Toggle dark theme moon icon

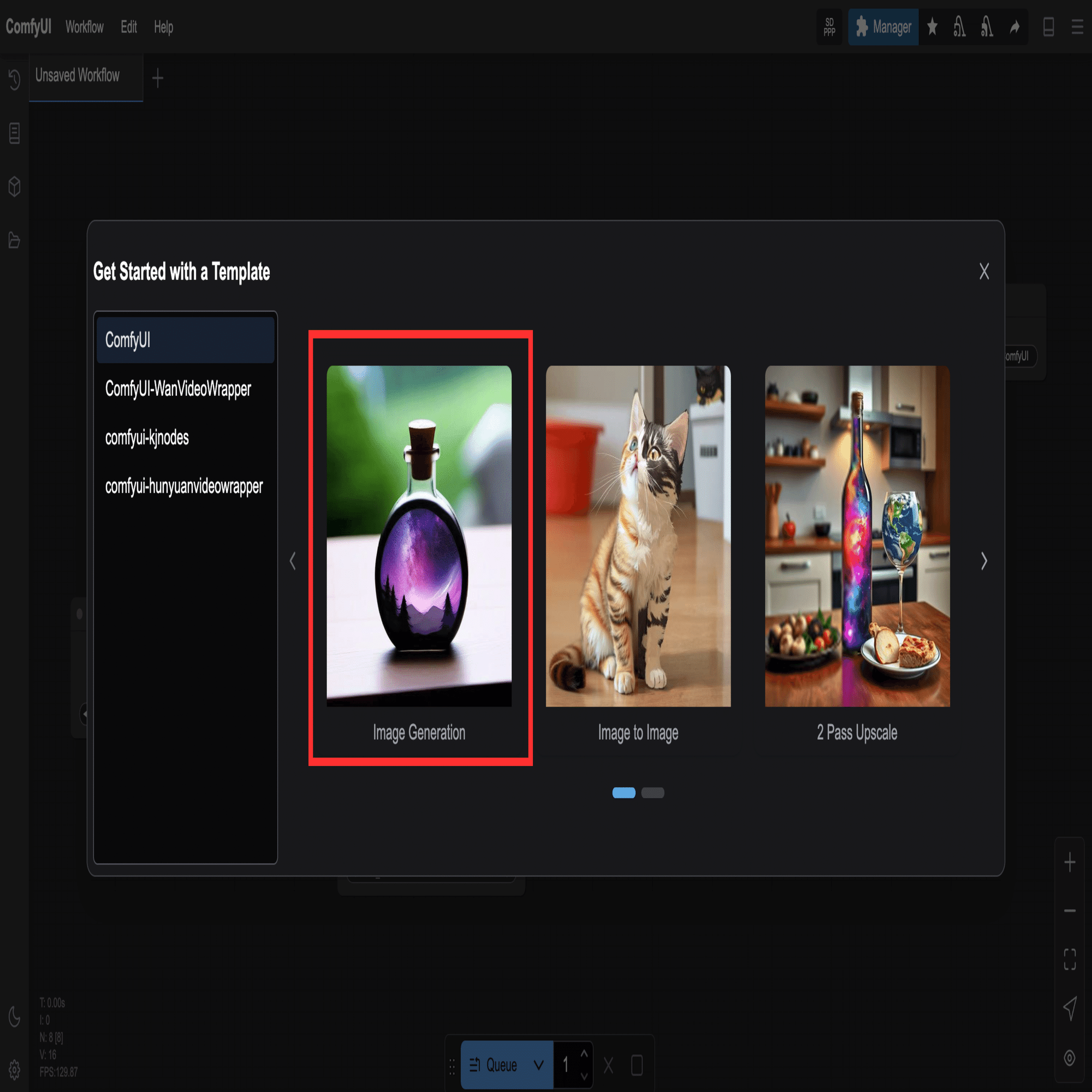click(x=15, y=1017)
